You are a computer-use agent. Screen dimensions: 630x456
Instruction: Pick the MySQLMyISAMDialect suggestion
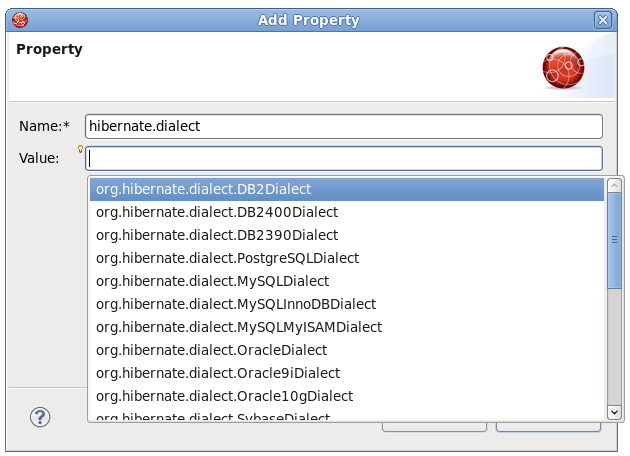[x=239, y=327]
